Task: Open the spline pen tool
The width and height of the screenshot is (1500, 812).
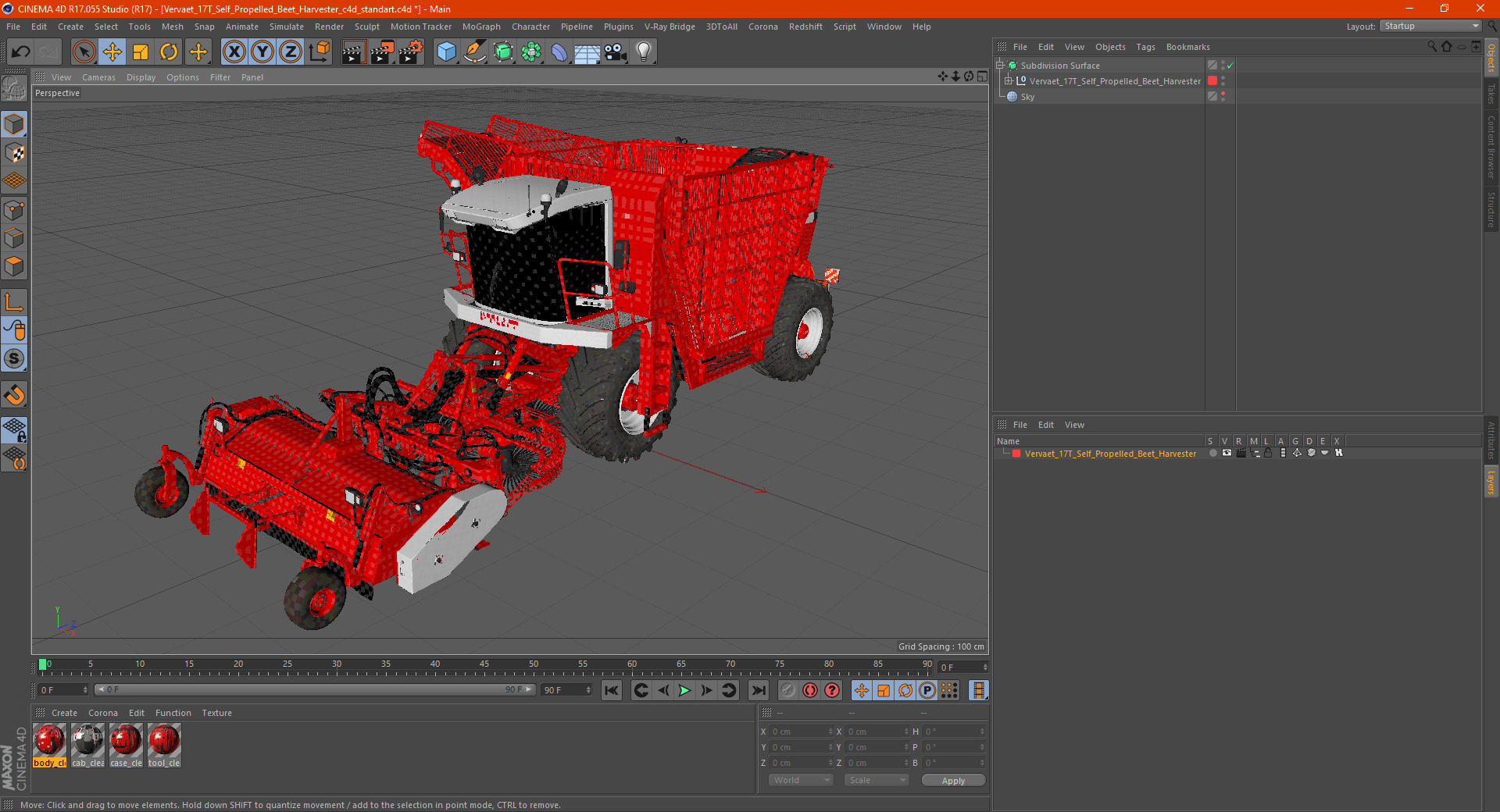Action: (474, 52)
